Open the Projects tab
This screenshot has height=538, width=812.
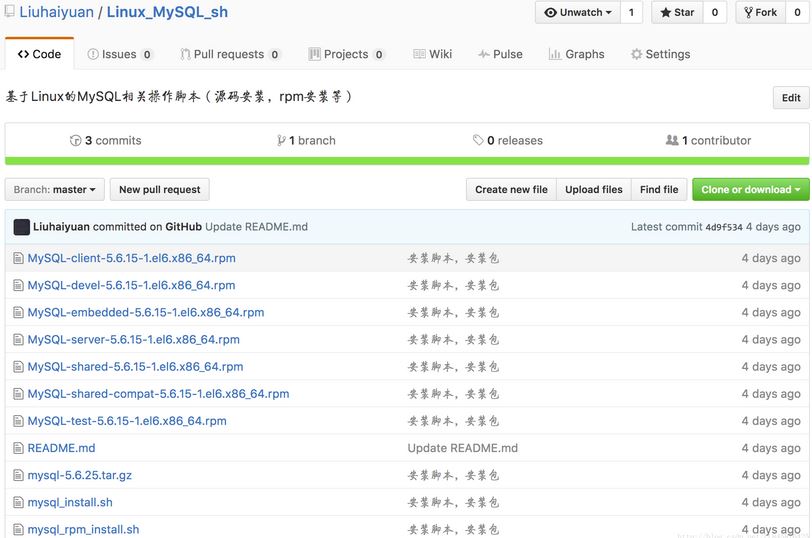346,54
